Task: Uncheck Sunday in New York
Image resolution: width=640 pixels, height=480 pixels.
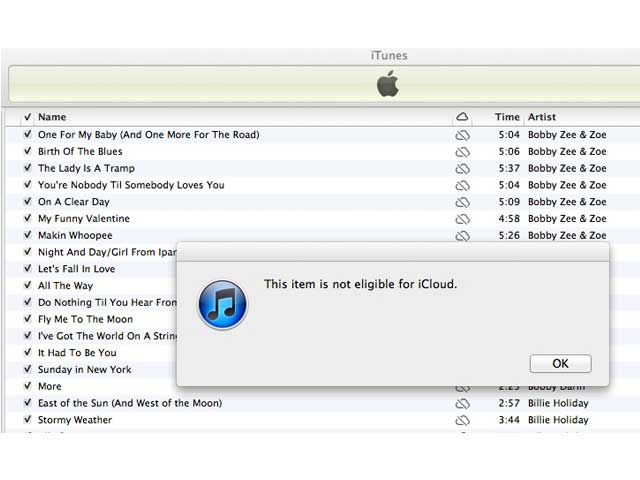Action: tap(27, 369)
